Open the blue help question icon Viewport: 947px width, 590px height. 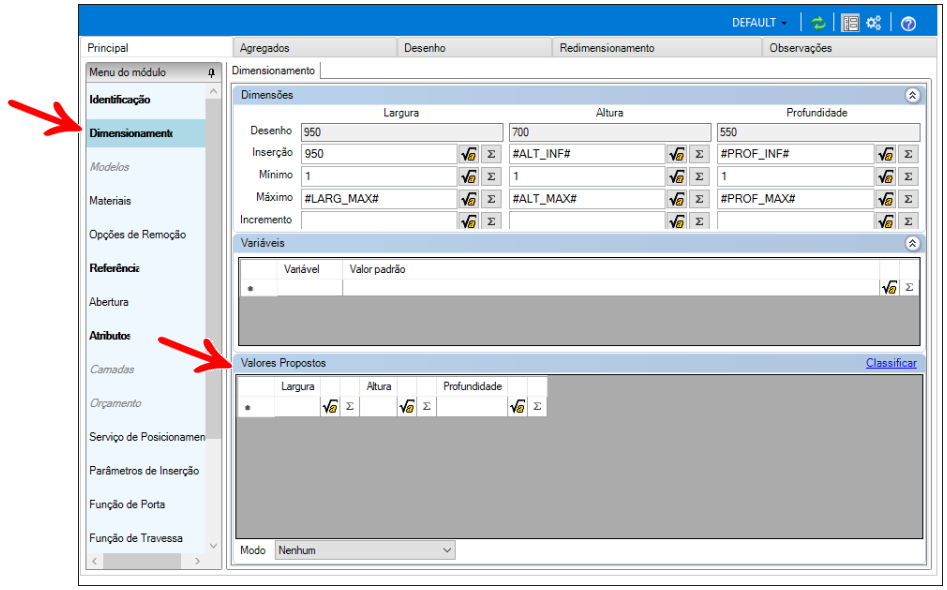pos(908,23)
